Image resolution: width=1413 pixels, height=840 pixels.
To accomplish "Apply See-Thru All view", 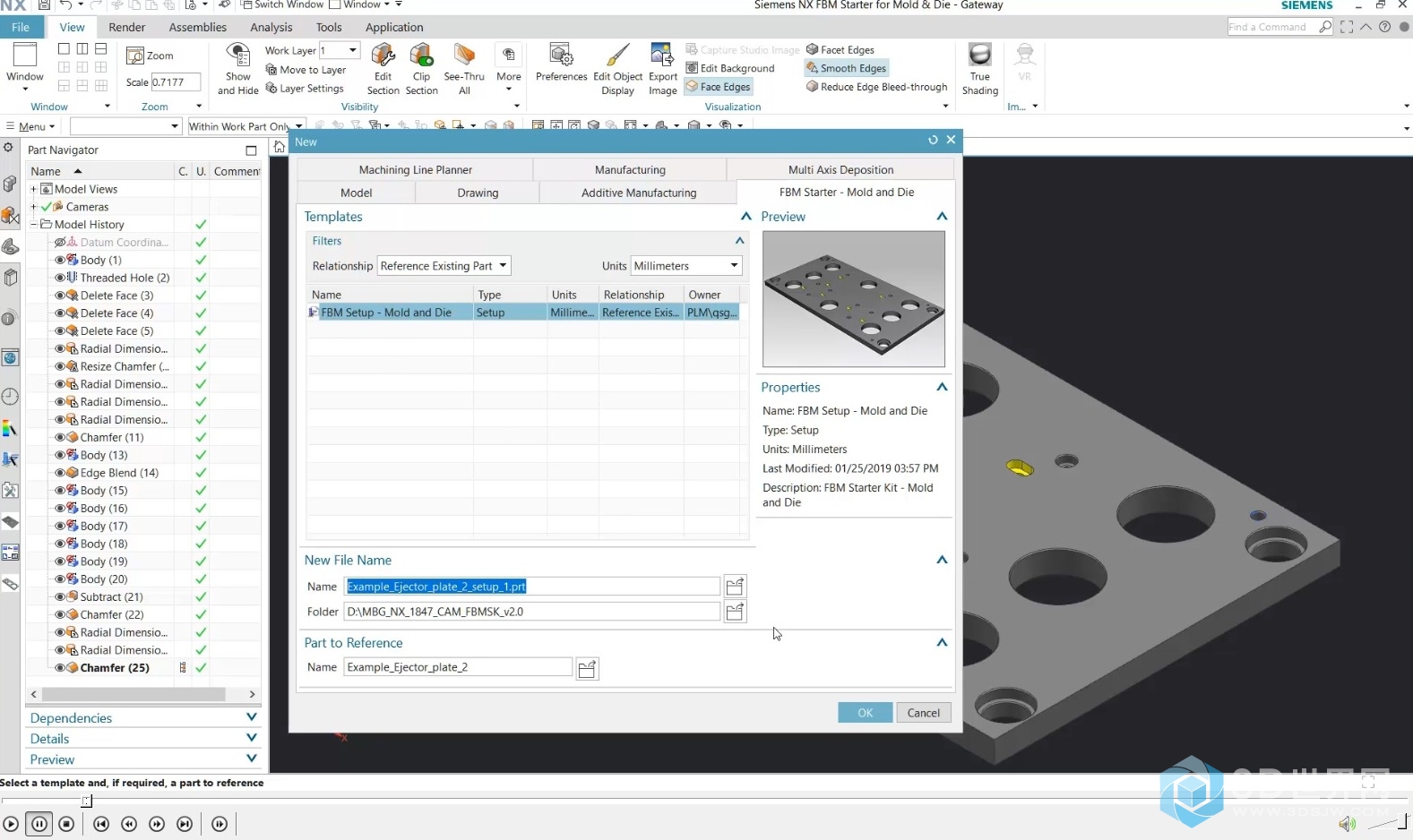I will tap(464, 69).
